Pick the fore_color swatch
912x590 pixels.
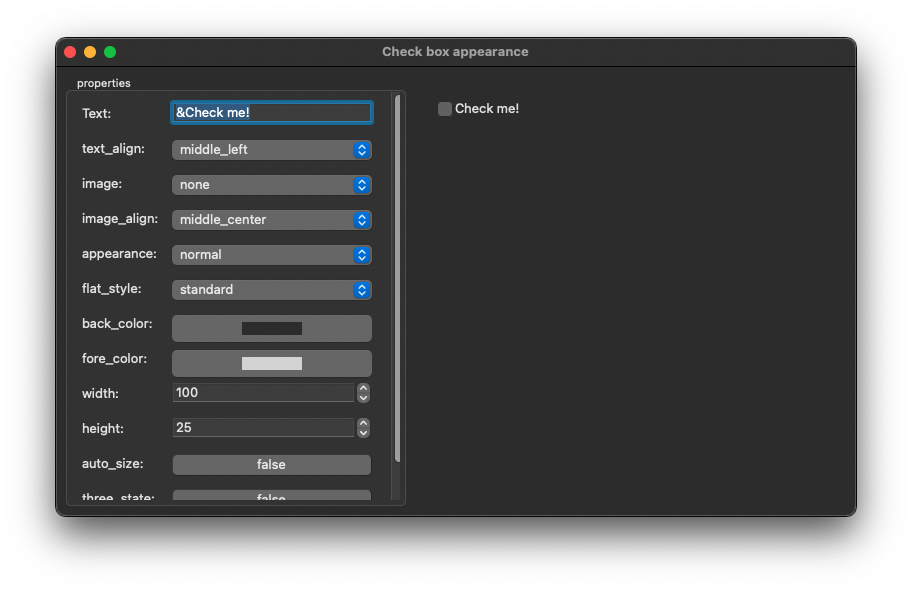point(271,363)
